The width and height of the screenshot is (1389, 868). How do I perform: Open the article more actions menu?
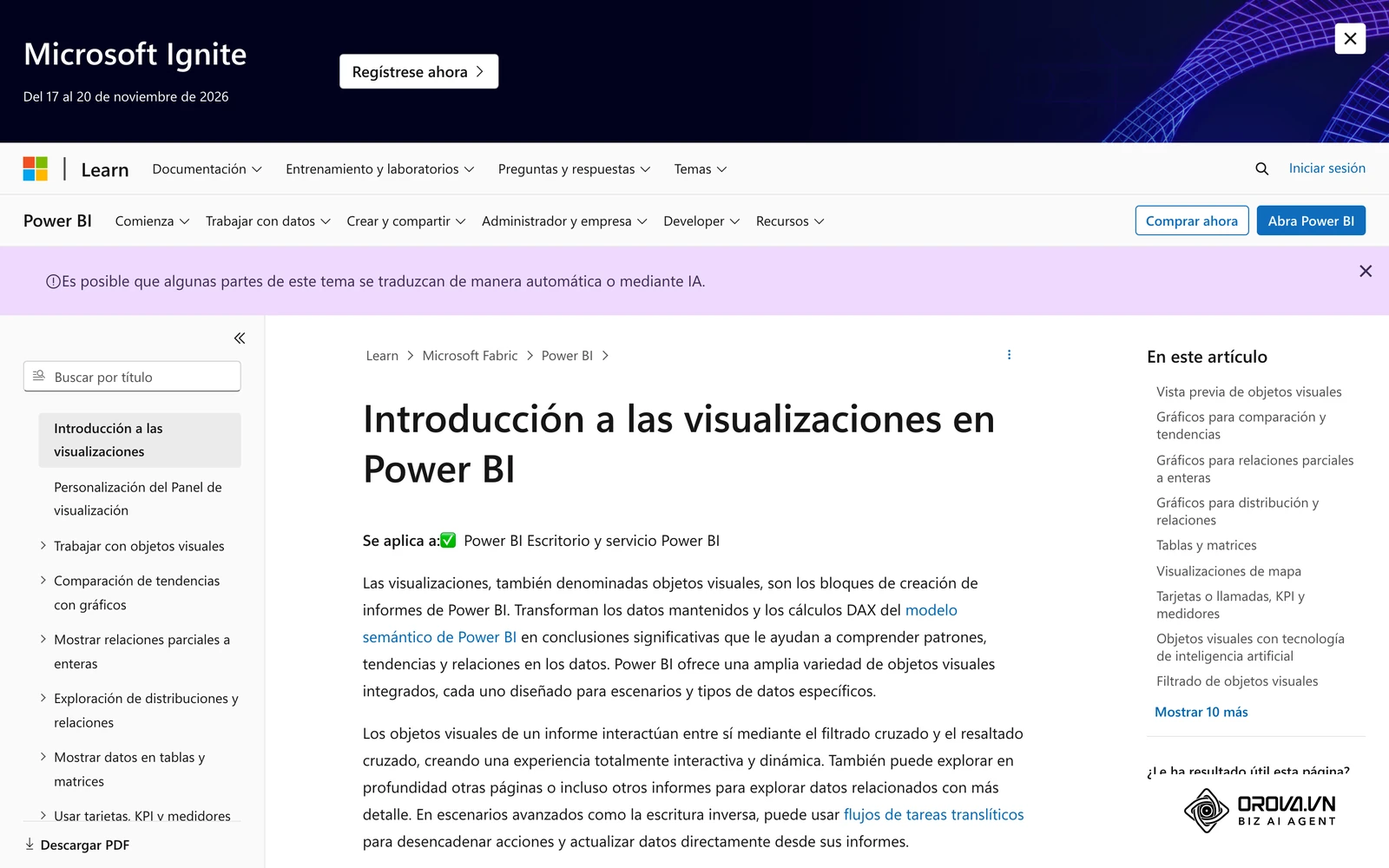click(1009, 355)
